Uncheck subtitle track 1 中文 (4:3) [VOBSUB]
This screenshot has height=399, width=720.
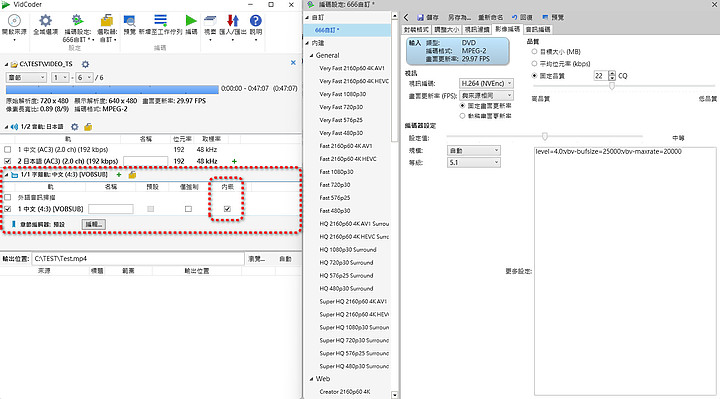click(x=8, y=209)
